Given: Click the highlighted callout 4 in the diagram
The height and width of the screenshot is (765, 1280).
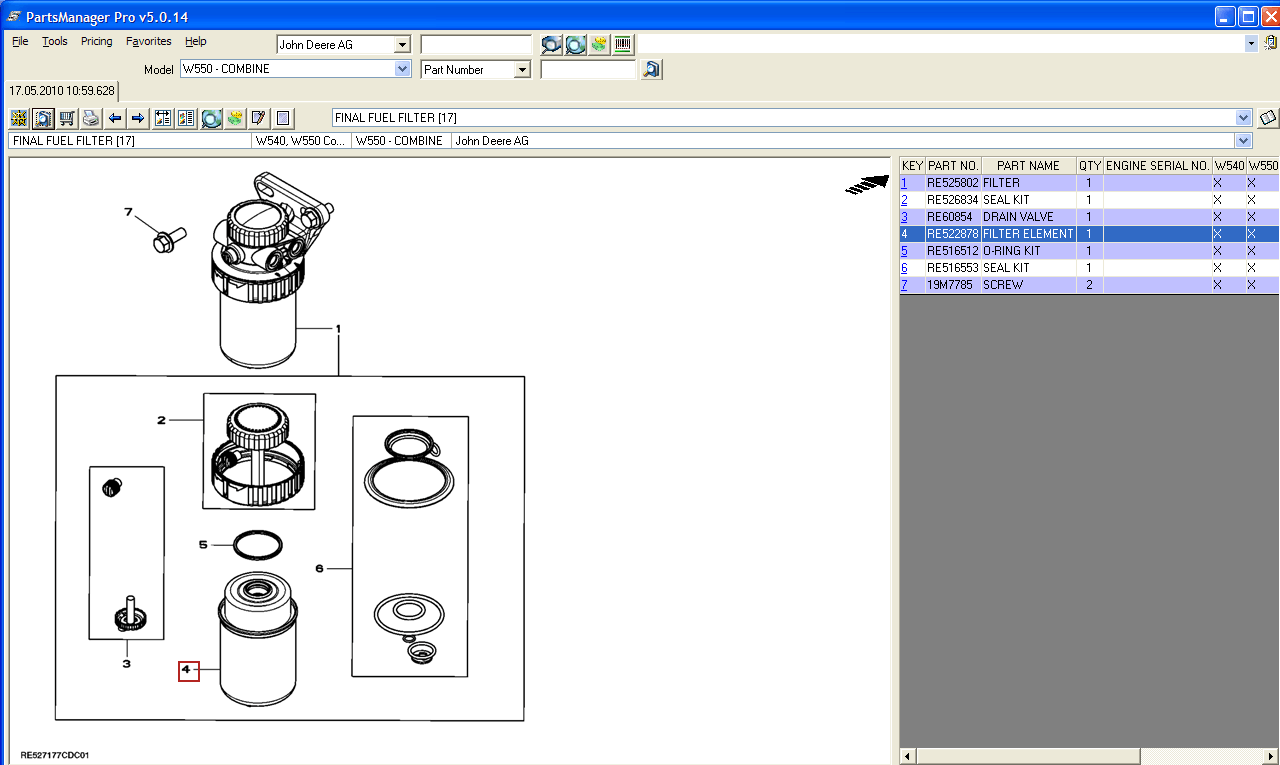Looking at the screenshot, I should (189, 671).
